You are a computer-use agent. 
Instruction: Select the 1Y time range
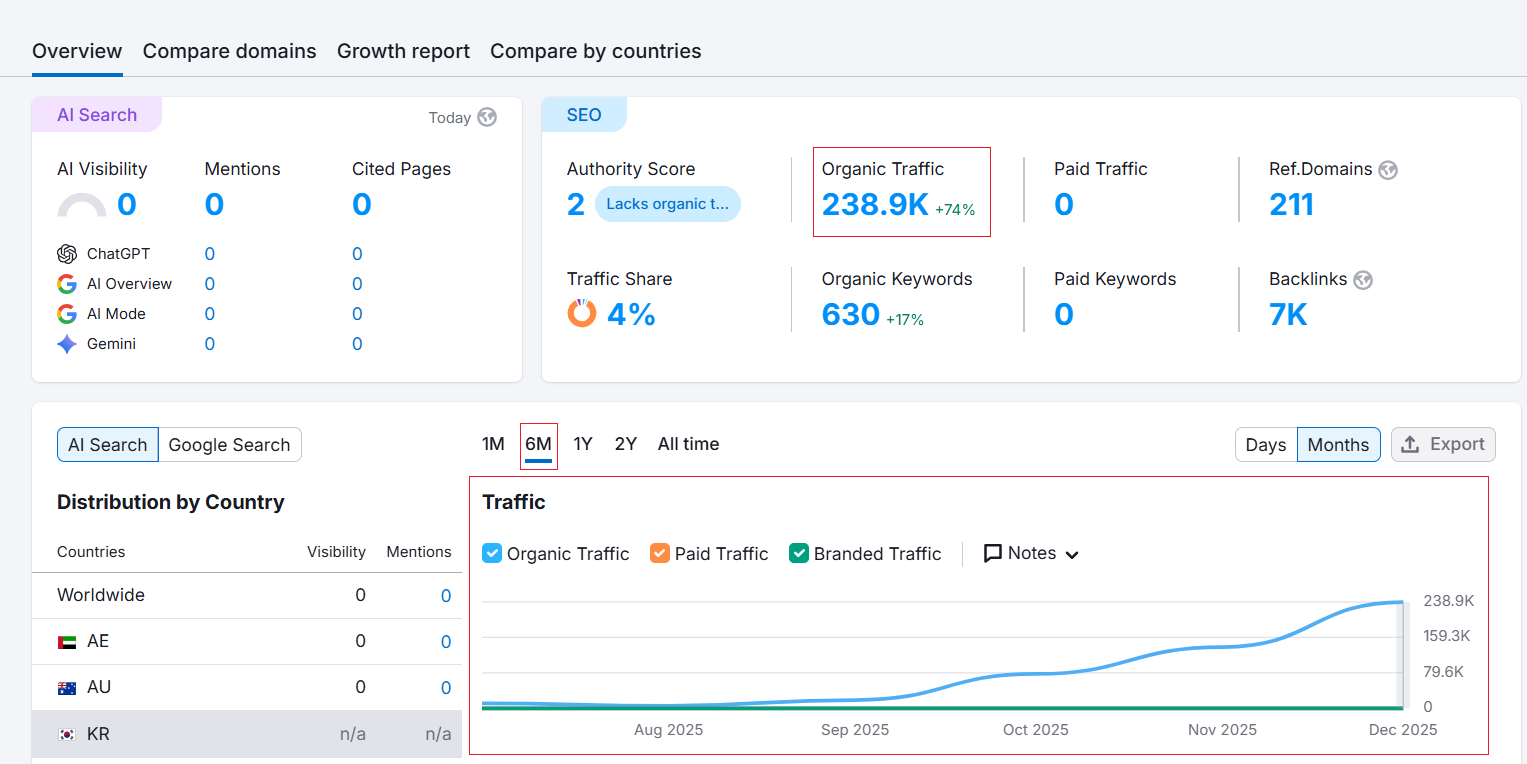tap(583, 444)
